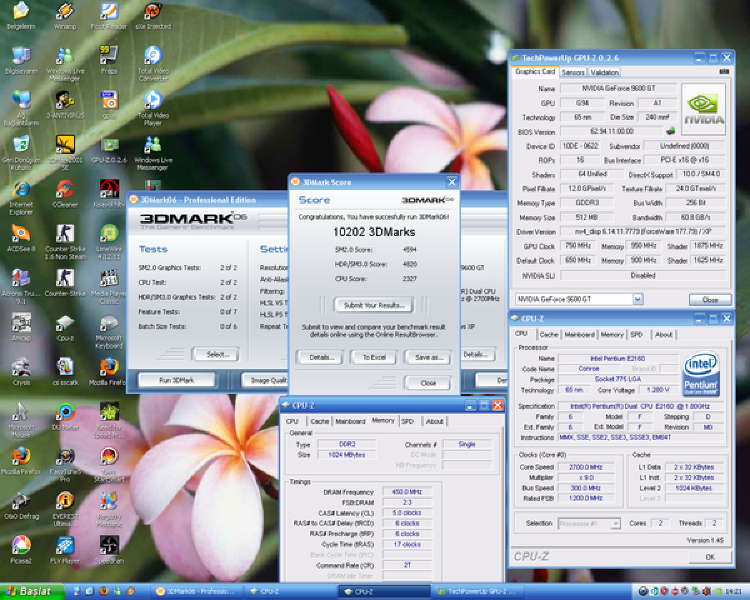The height and width of the screenshot is (600, 750).
Task: Click Submit Your Results button
Action: pyautogui.click(x=374, y=305)
